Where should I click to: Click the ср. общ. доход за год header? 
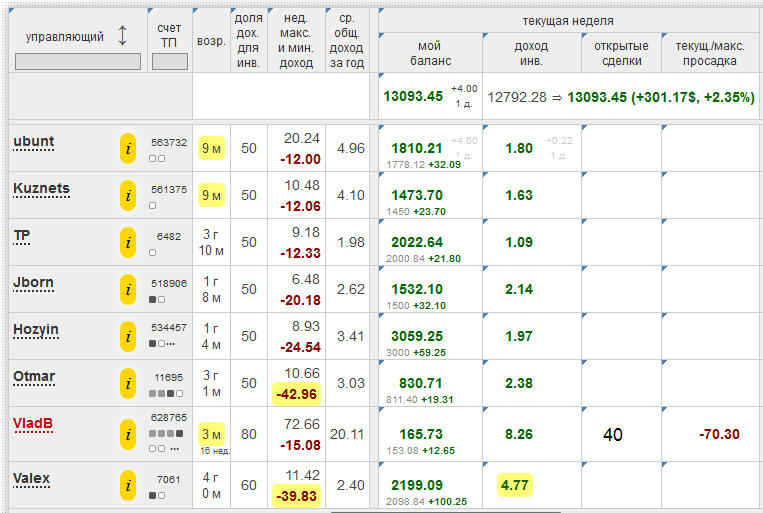point(346,40)
